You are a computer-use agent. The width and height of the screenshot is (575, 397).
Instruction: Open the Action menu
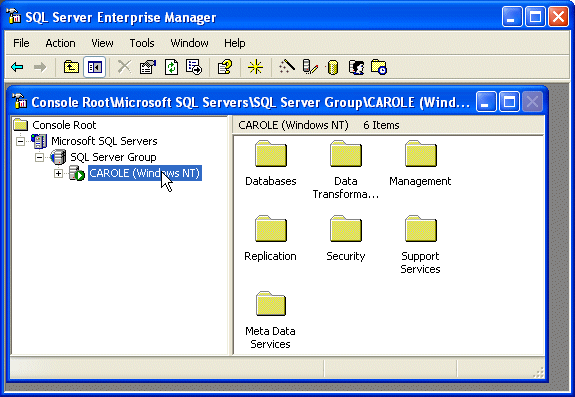pyautogui.click(x=60, y=43)
